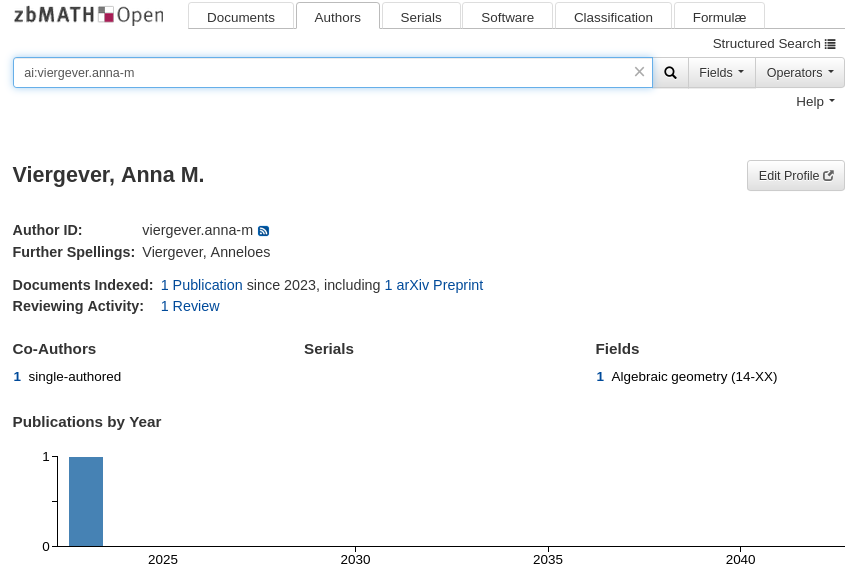This screenshot has width=863, height=585.
Task: Open the RSS feed icon by the Author ID
Action: tap(264, 231)
